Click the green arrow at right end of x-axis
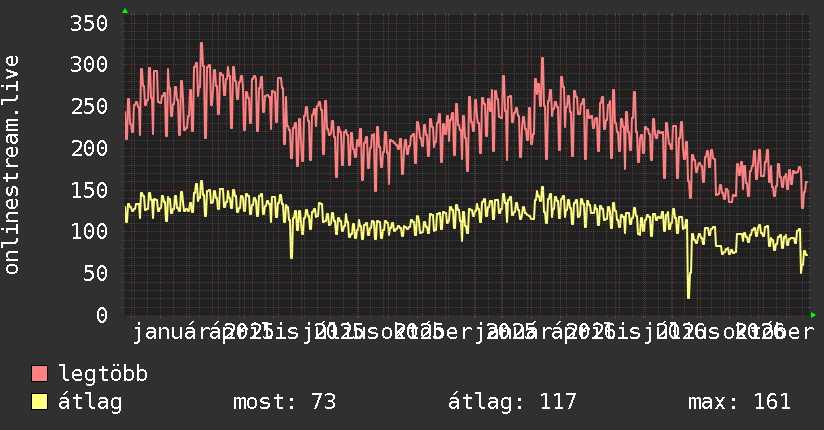The width and height of the screenshot is (824, 430). tap(813, 315)
